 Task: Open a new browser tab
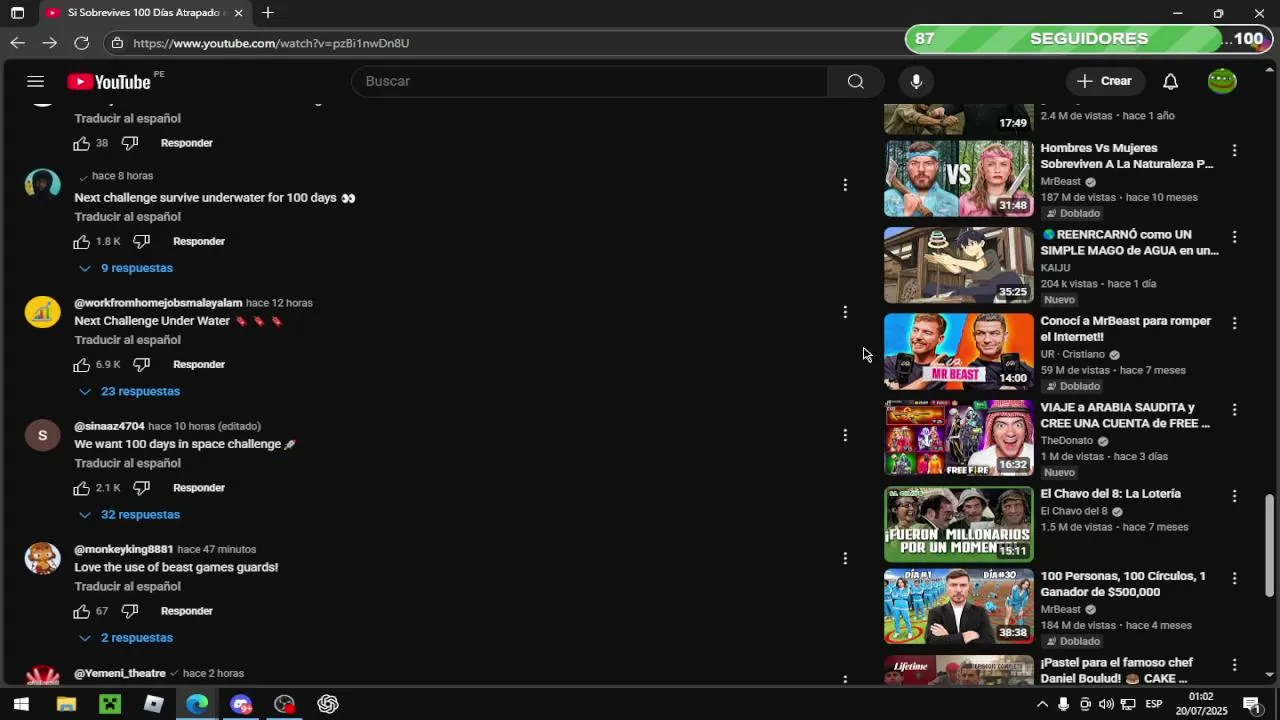click(268, 13)
